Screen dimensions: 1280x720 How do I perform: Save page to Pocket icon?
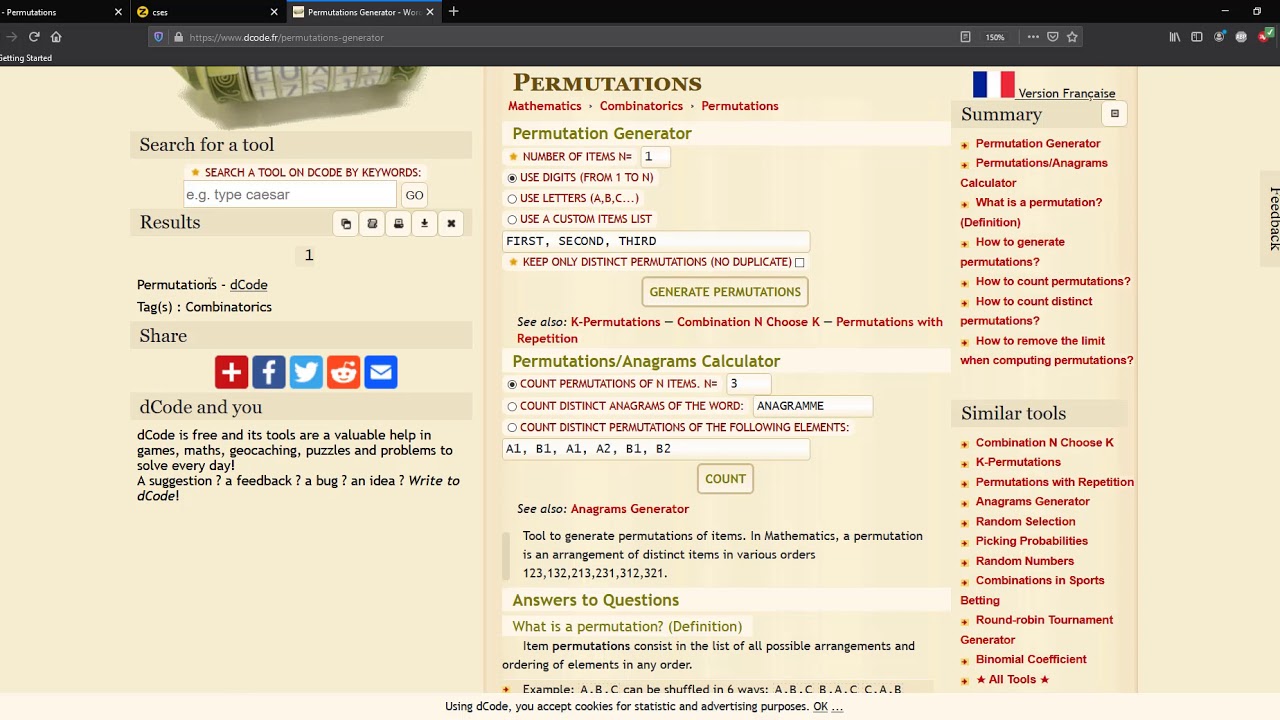click(1053, 37)
